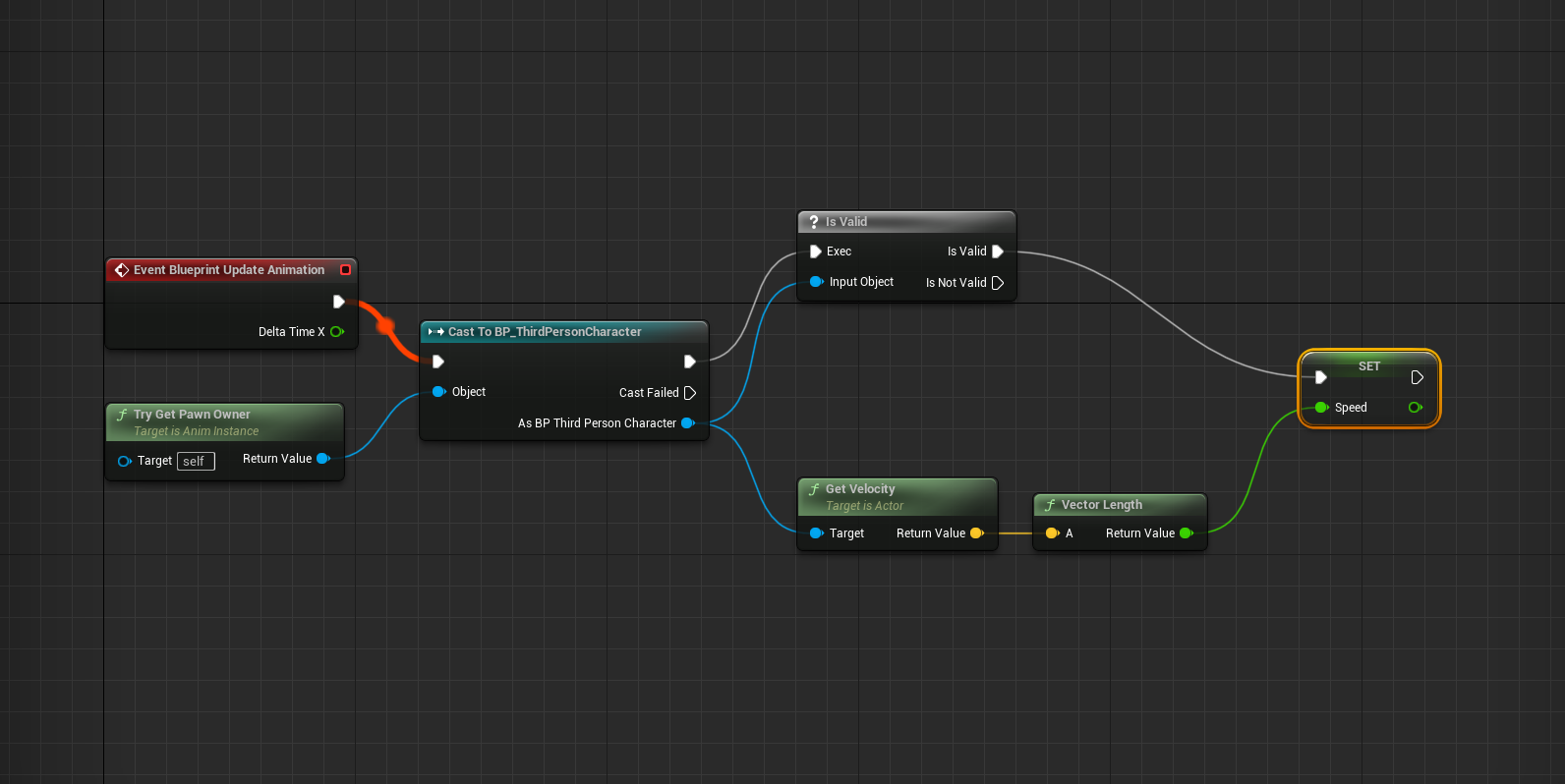Click the Is Valid exec output pin
Viewport: 1565px width, 784px height.
998,252
